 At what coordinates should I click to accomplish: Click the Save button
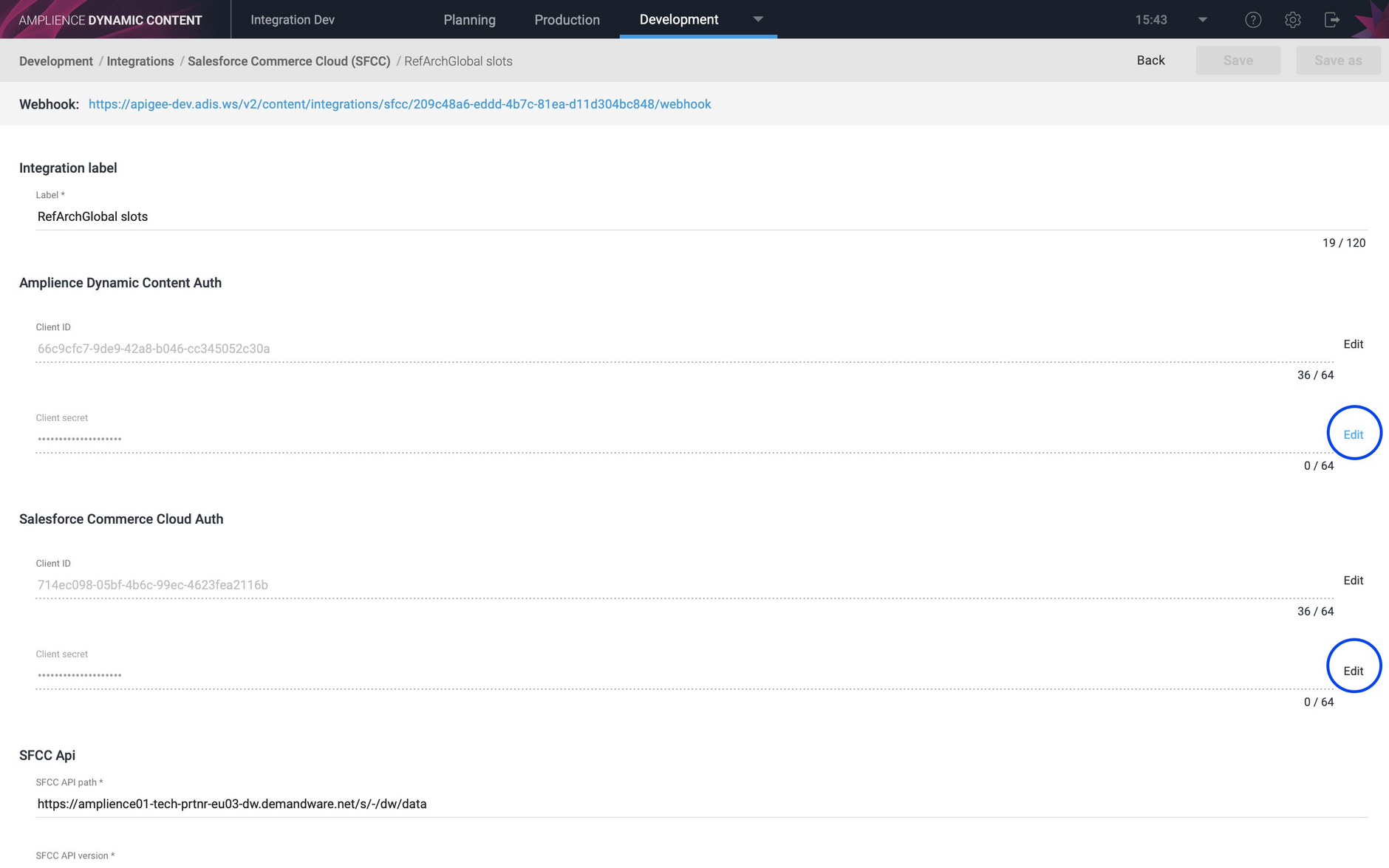(1238, 61)
